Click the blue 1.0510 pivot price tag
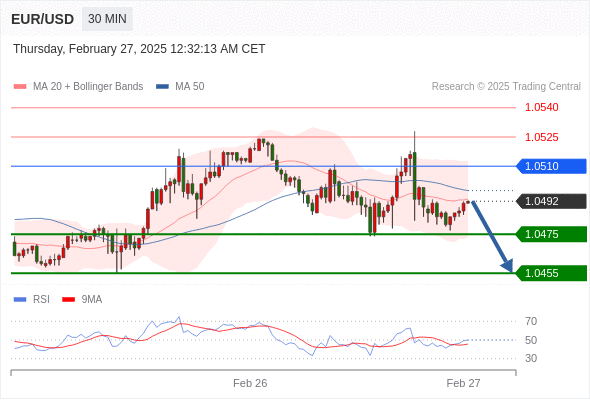The height and width of the screenshot is (400, 590). 551,166
